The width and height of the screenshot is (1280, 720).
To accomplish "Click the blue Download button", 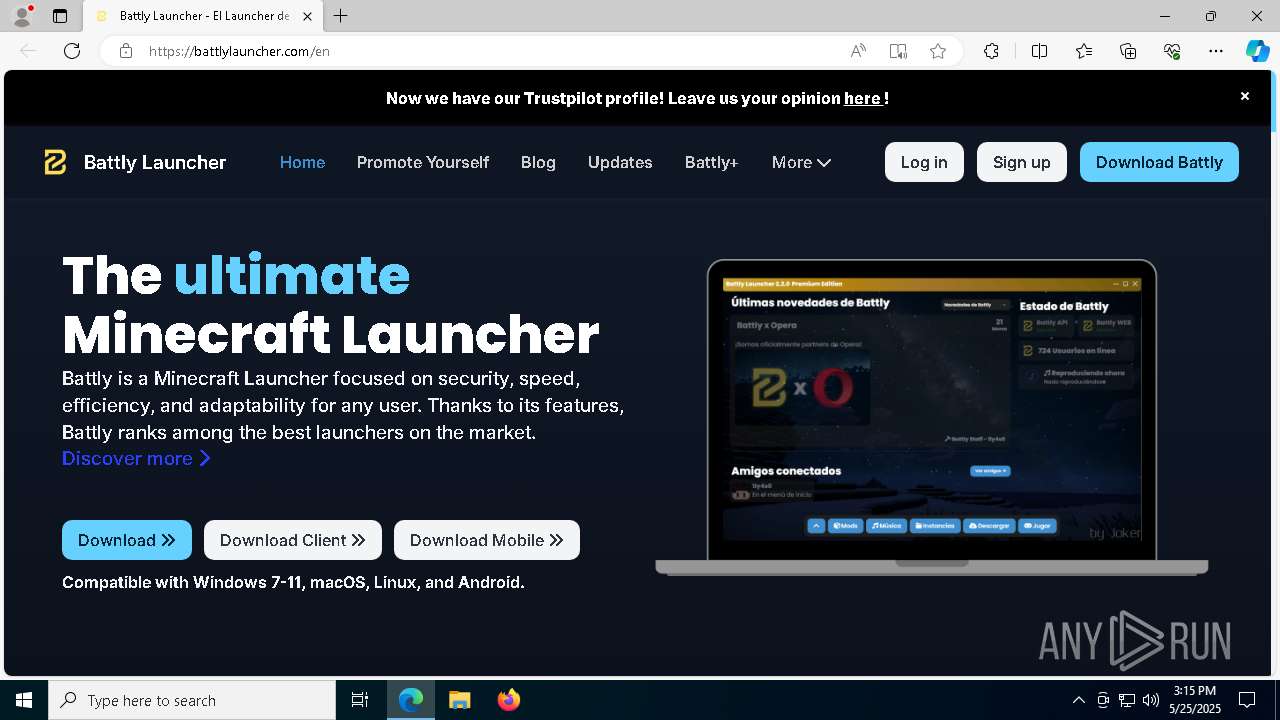I will click(x=126, y=540).
